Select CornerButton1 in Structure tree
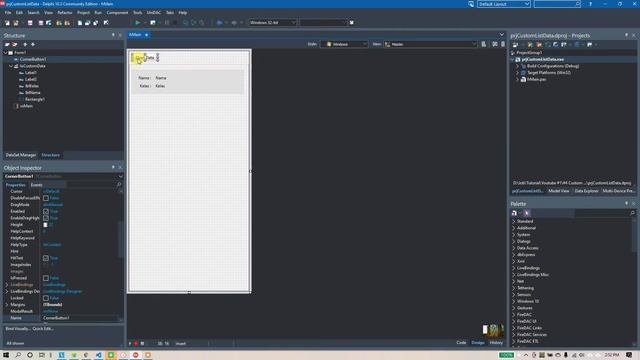The image size is (640, 360). click(33, 59)
